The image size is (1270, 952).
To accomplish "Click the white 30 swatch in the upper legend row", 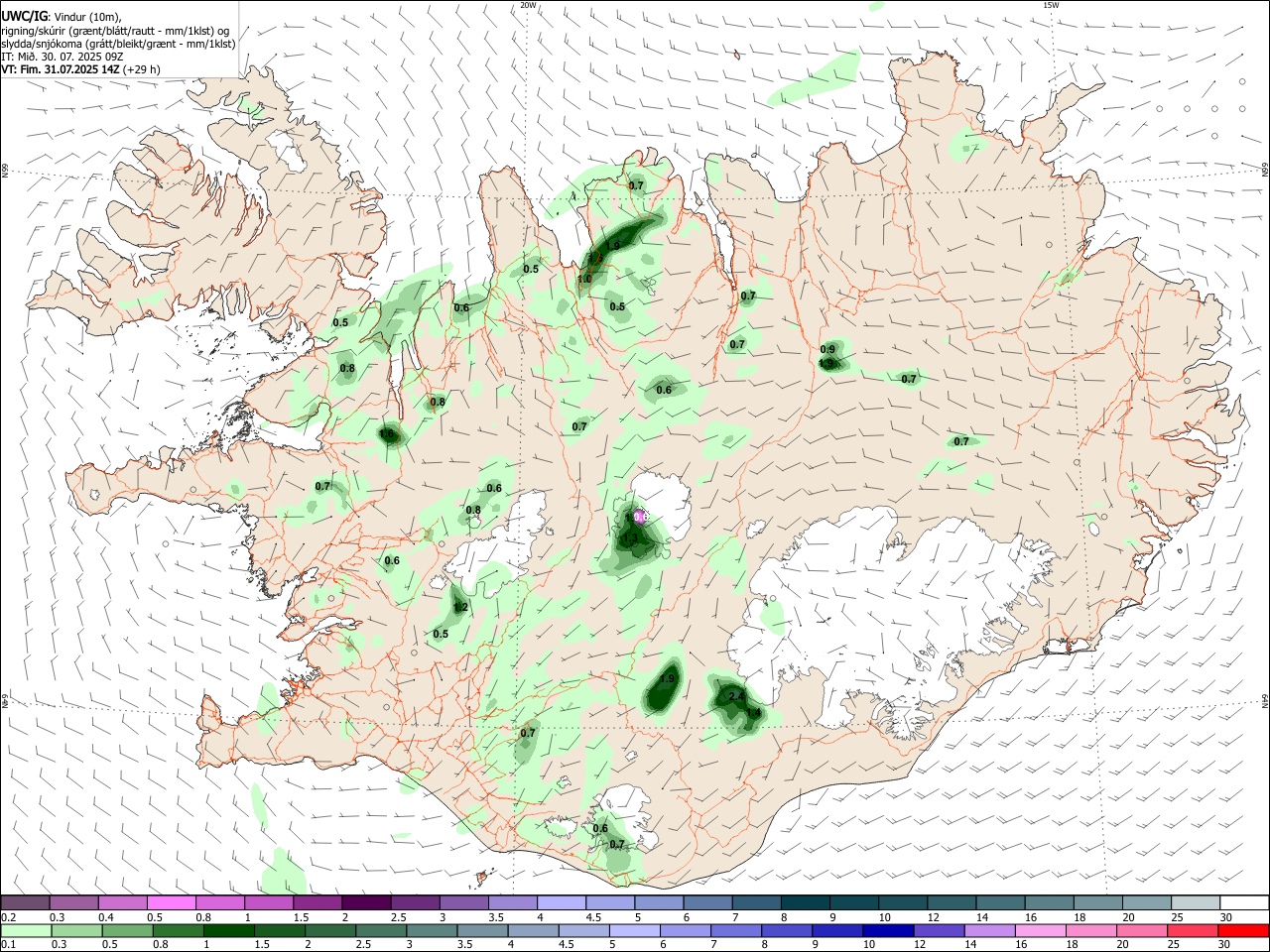I will 1245,902.
